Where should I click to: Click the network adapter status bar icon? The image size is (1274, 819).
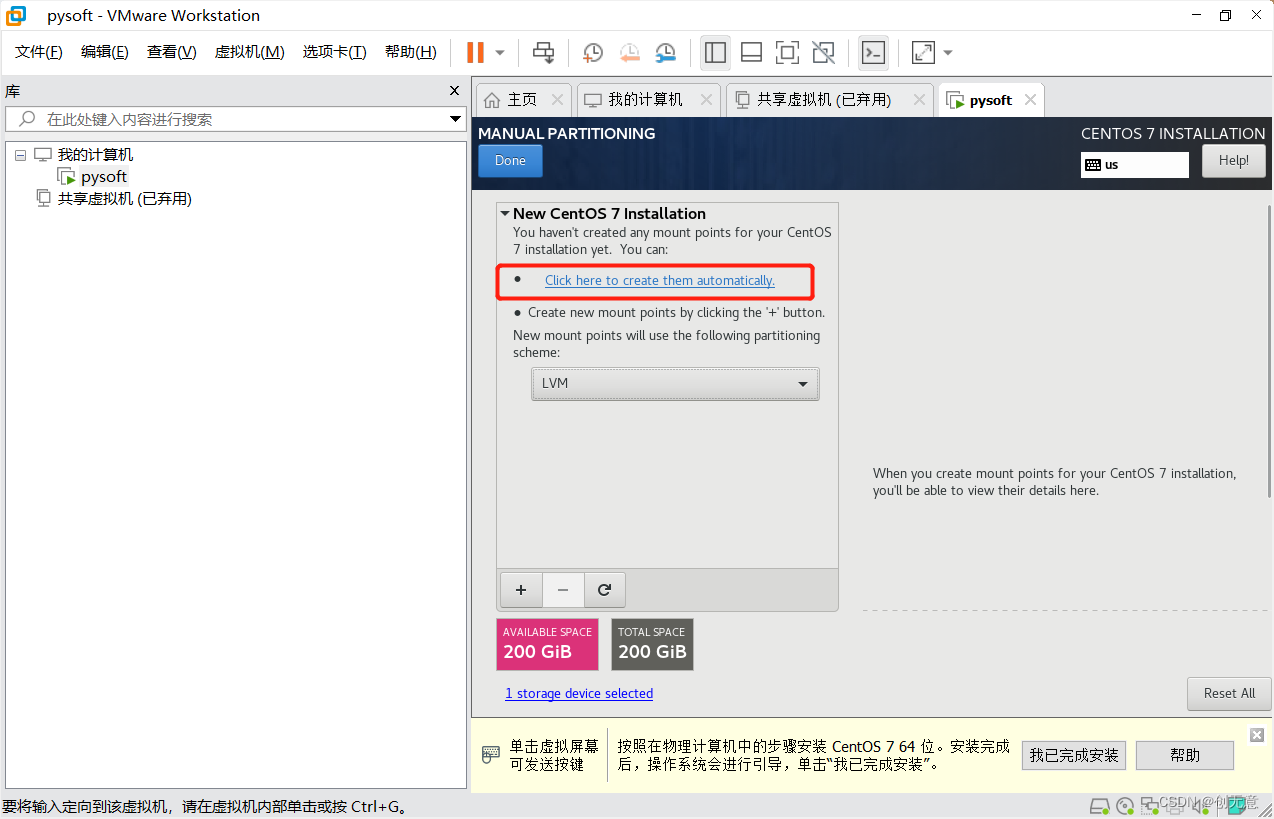coord(1149,806)
